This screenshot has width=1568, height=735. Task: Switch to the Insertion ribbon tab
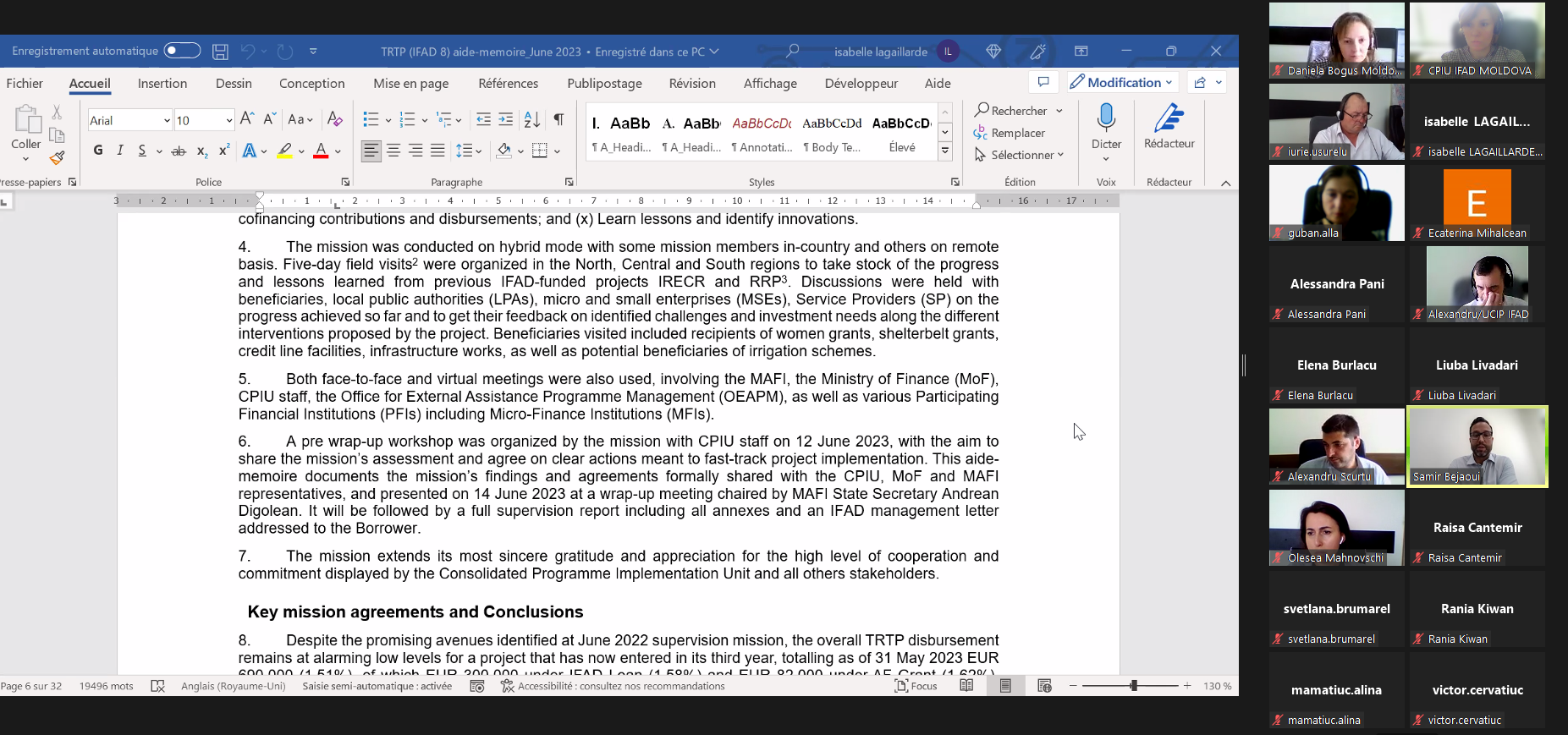coord(162,83)
